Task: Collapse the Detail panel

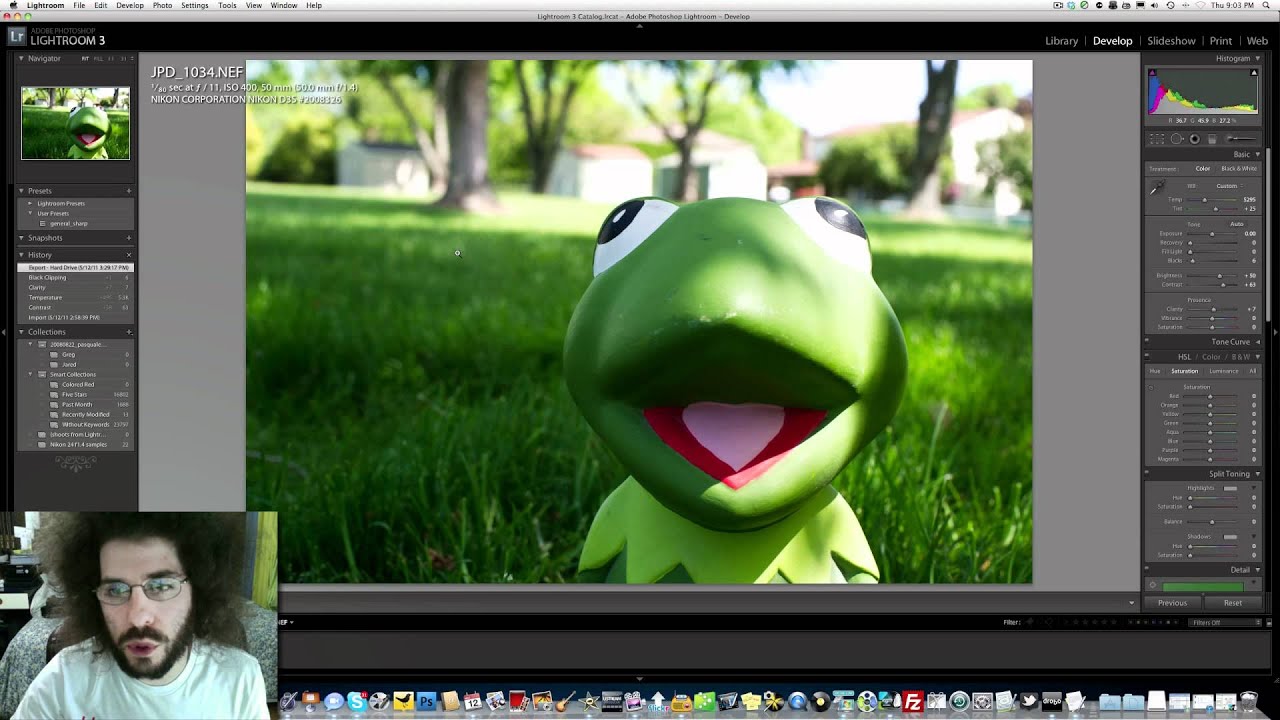Action: tap(1257, 570)
